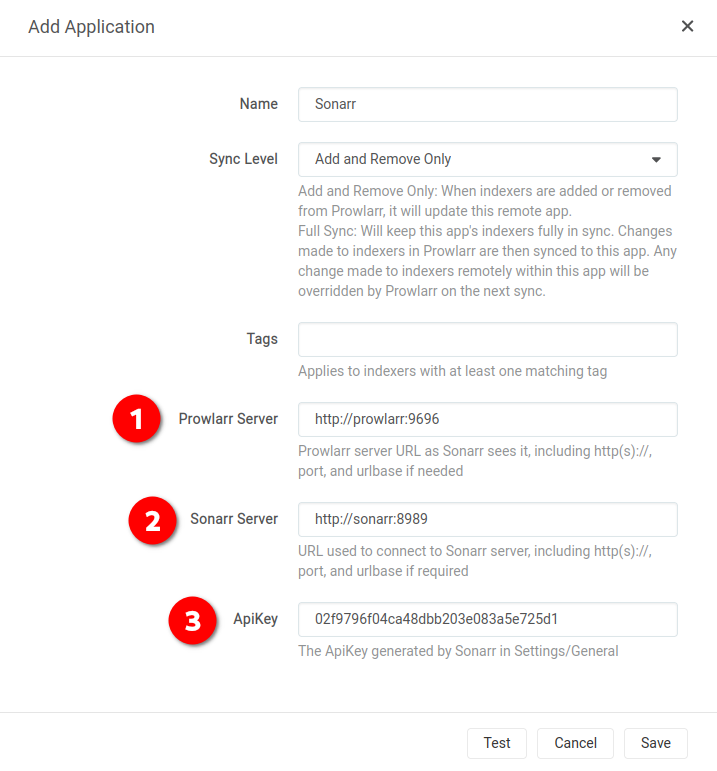Click the Tags label
717x771 pixels.
click(262, 339)
